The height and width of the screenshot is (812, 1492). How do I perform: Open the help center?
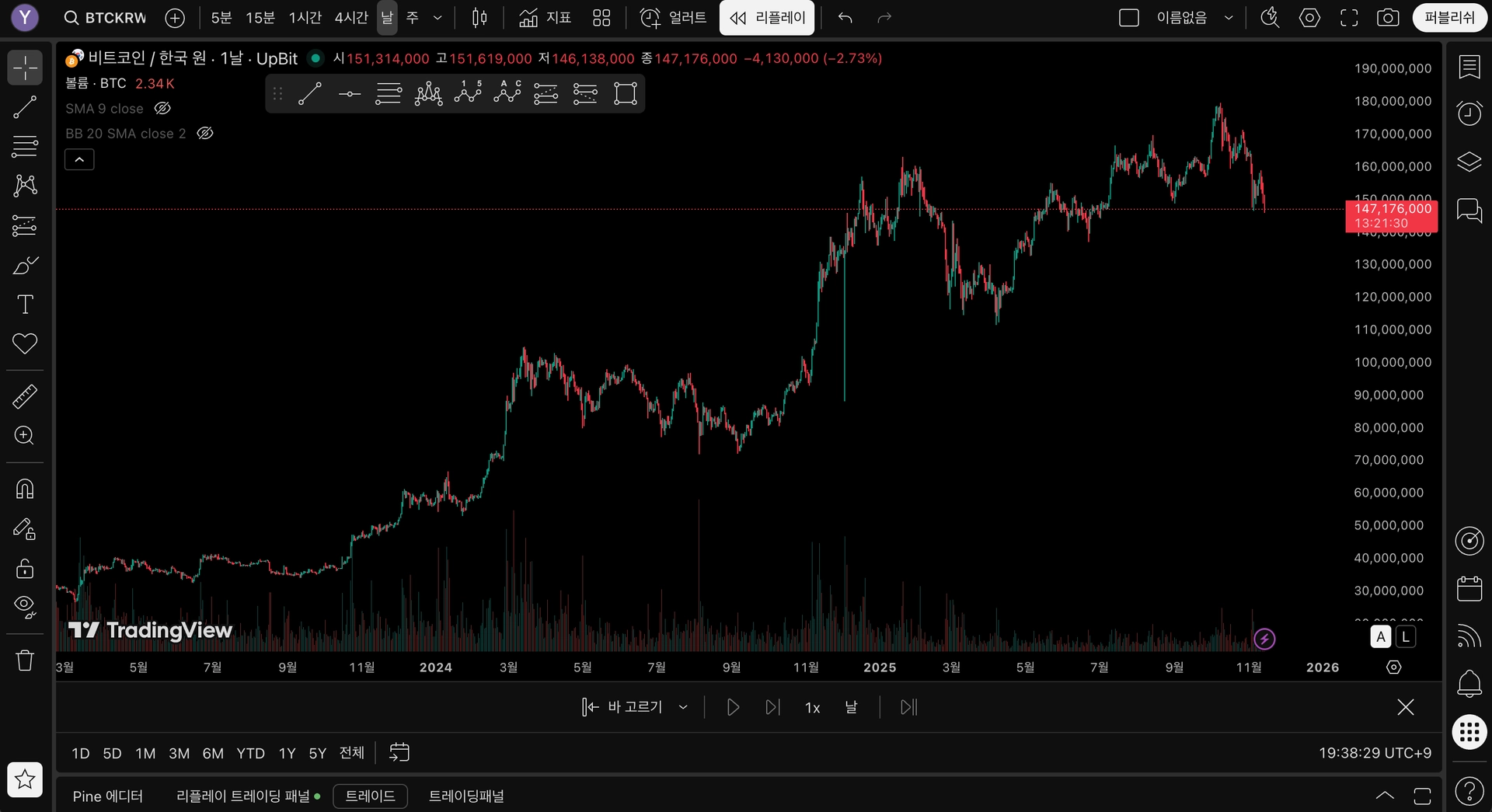click(1469, 791)
